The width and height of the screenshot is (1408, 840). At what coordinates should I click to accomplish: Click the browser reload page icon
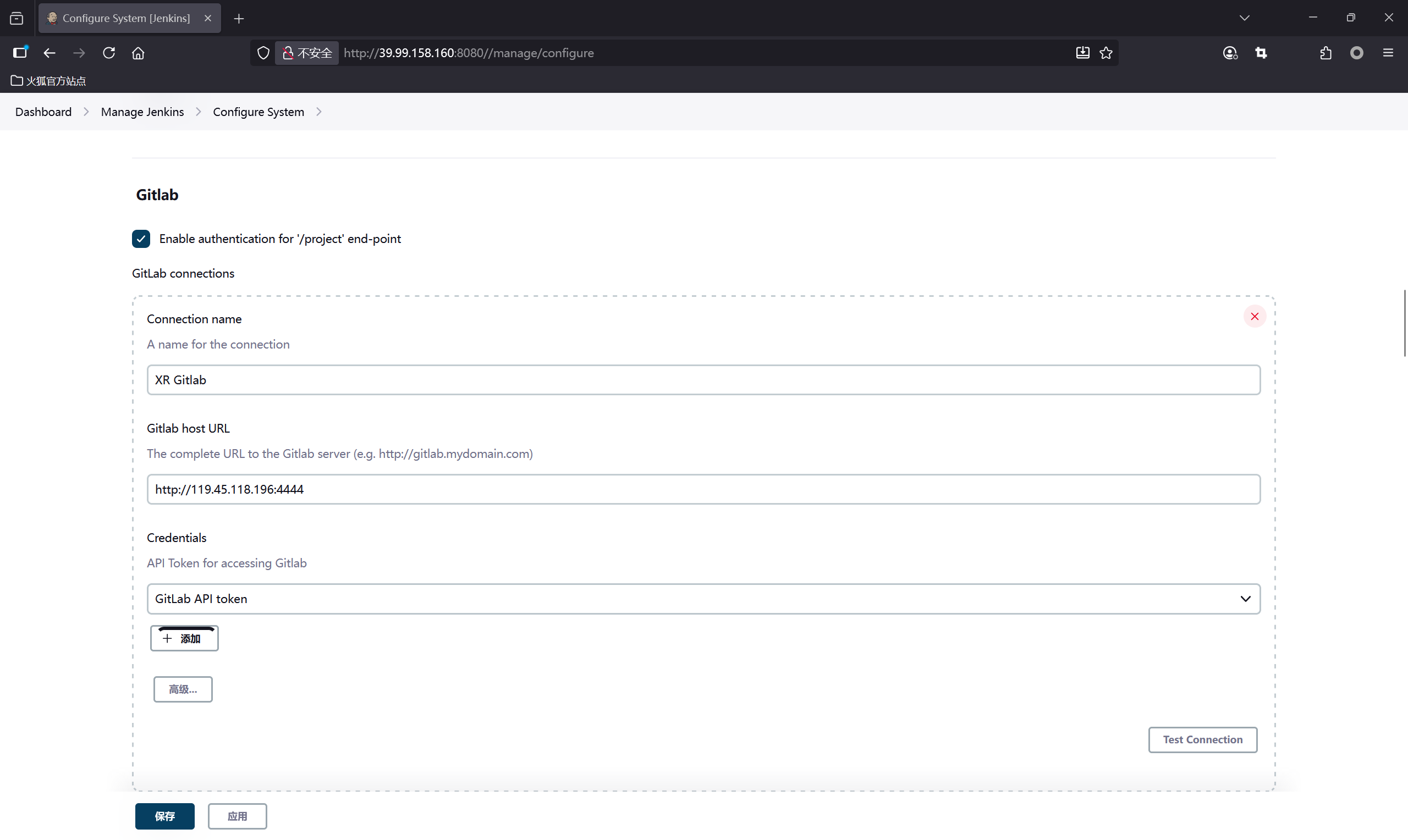(x=109, y=53)
